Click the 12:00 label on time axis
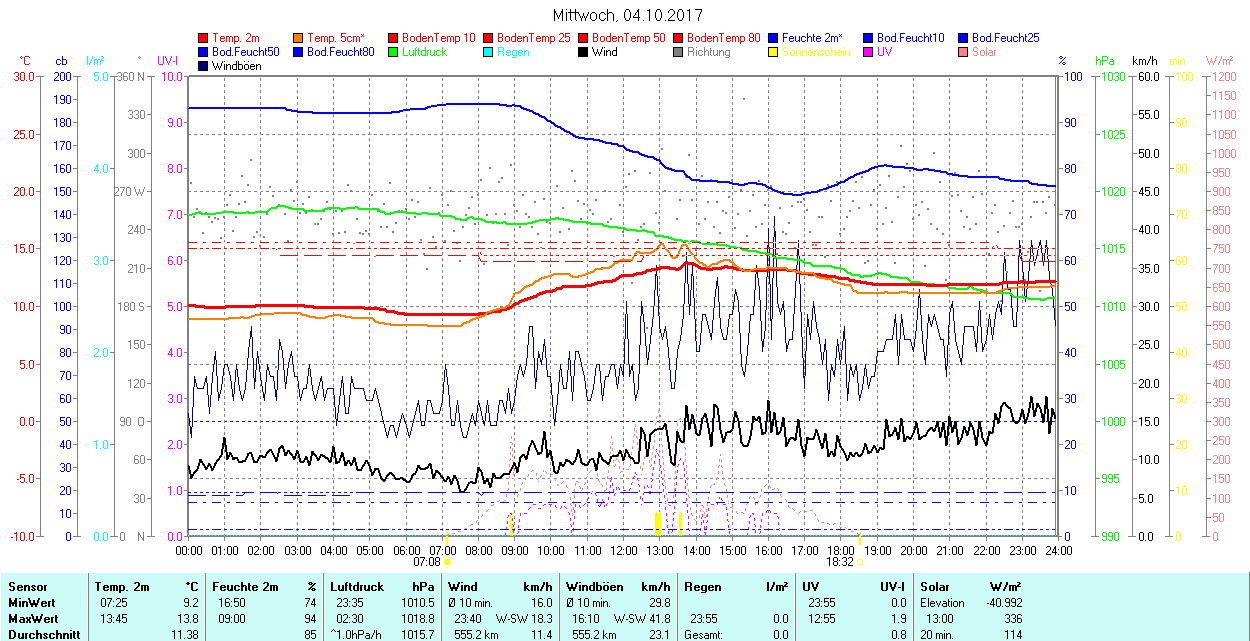 [624, 550]
